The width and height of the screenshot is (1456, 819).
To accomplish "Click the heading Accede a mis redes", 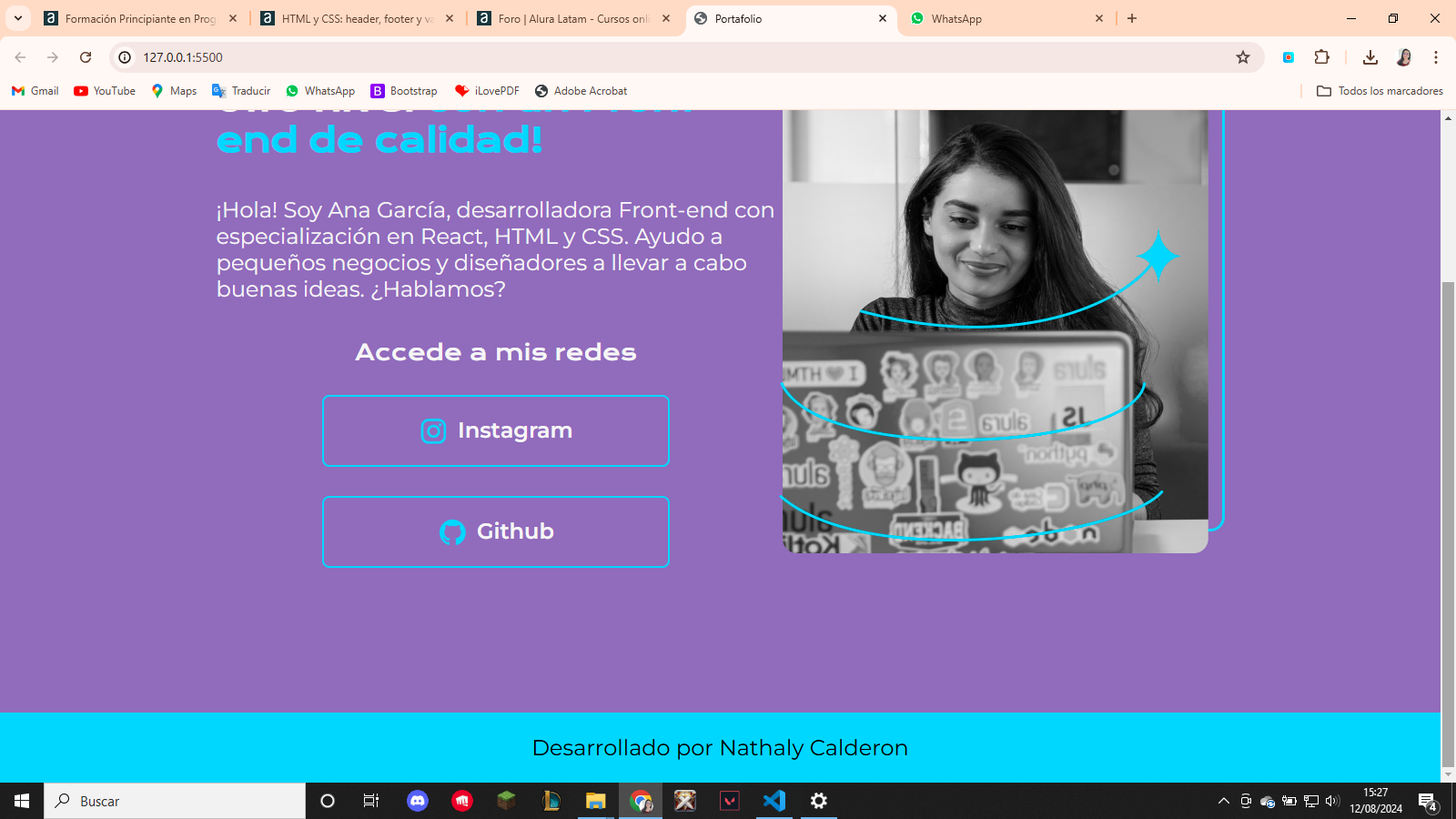I will tap(496, 352).
